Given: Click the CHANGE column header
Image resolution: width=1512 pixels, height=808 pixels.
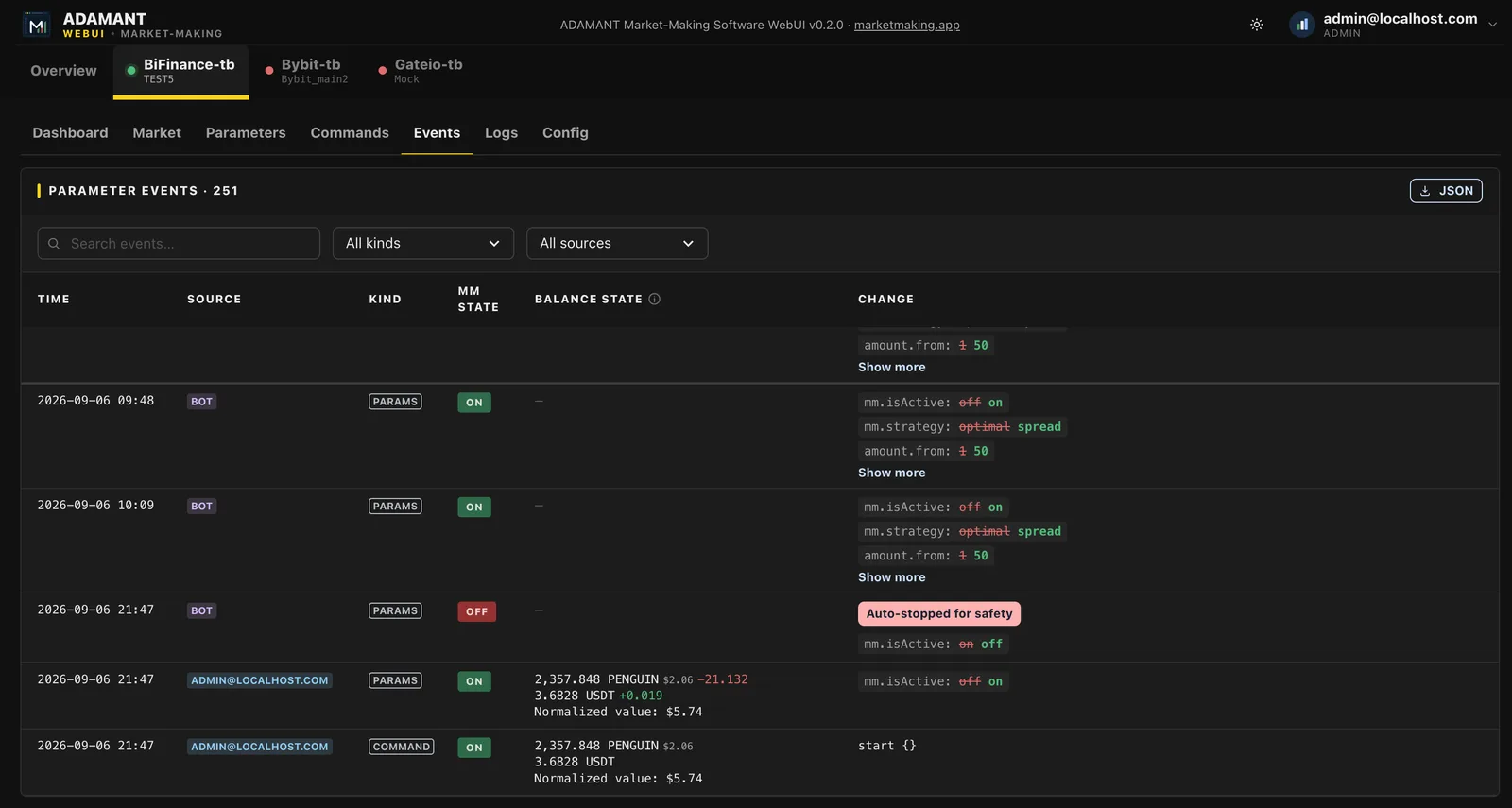Looking at the screenshot, I should (x=885, y=299).
